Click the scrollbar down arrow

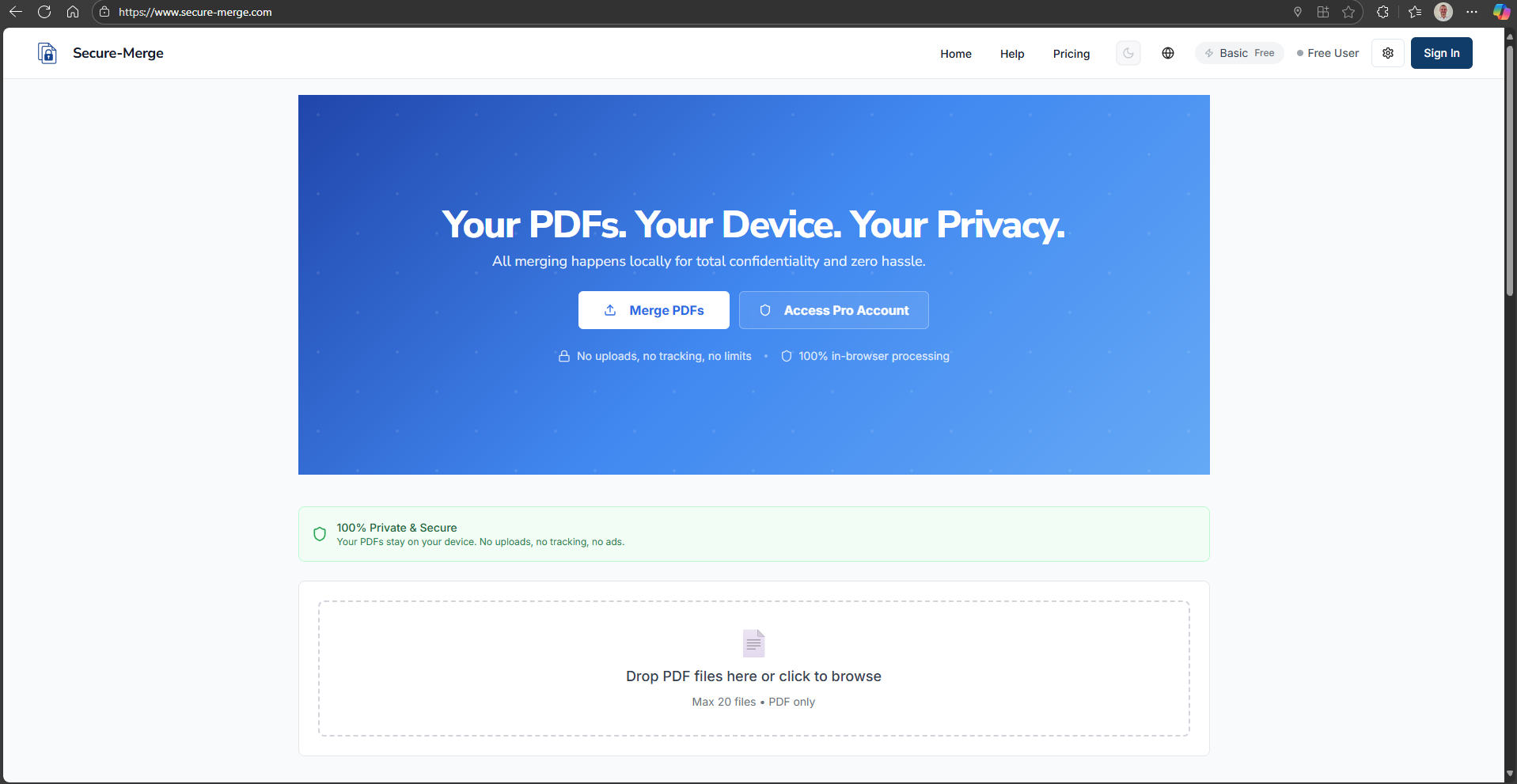(1510, 773)
